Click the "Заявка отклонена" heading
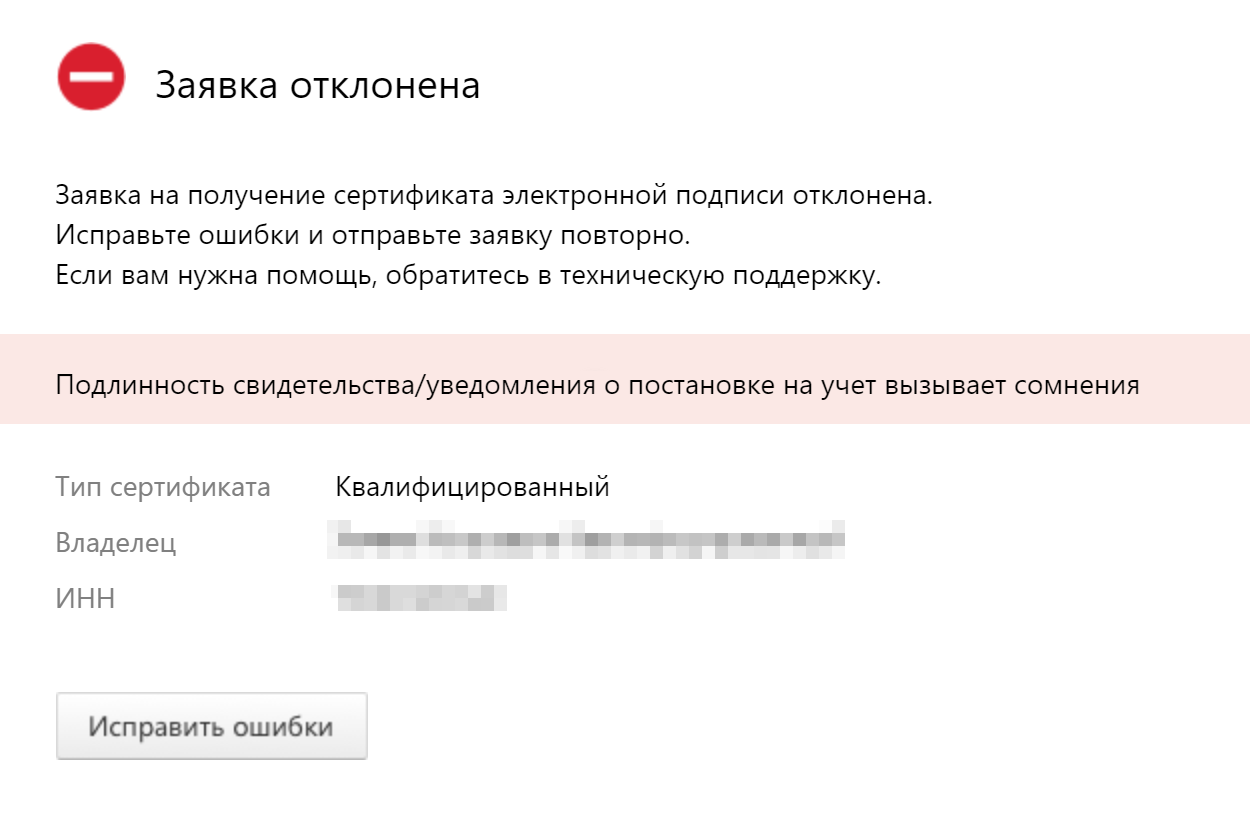This screenshot has height=830, width=1250. 318,86
